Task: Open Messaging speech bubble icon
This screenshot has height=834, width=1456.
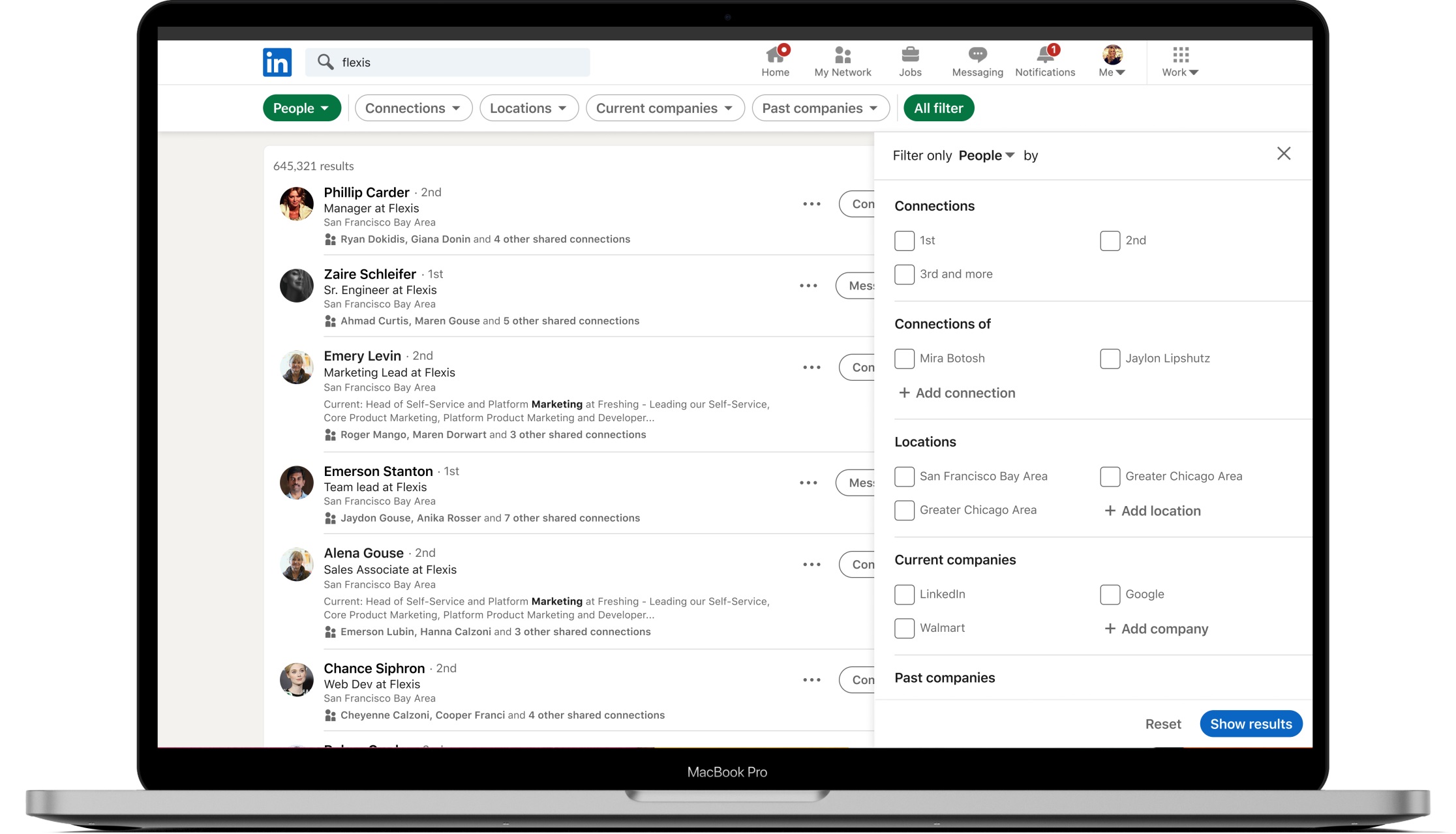Action: [977, 55]
